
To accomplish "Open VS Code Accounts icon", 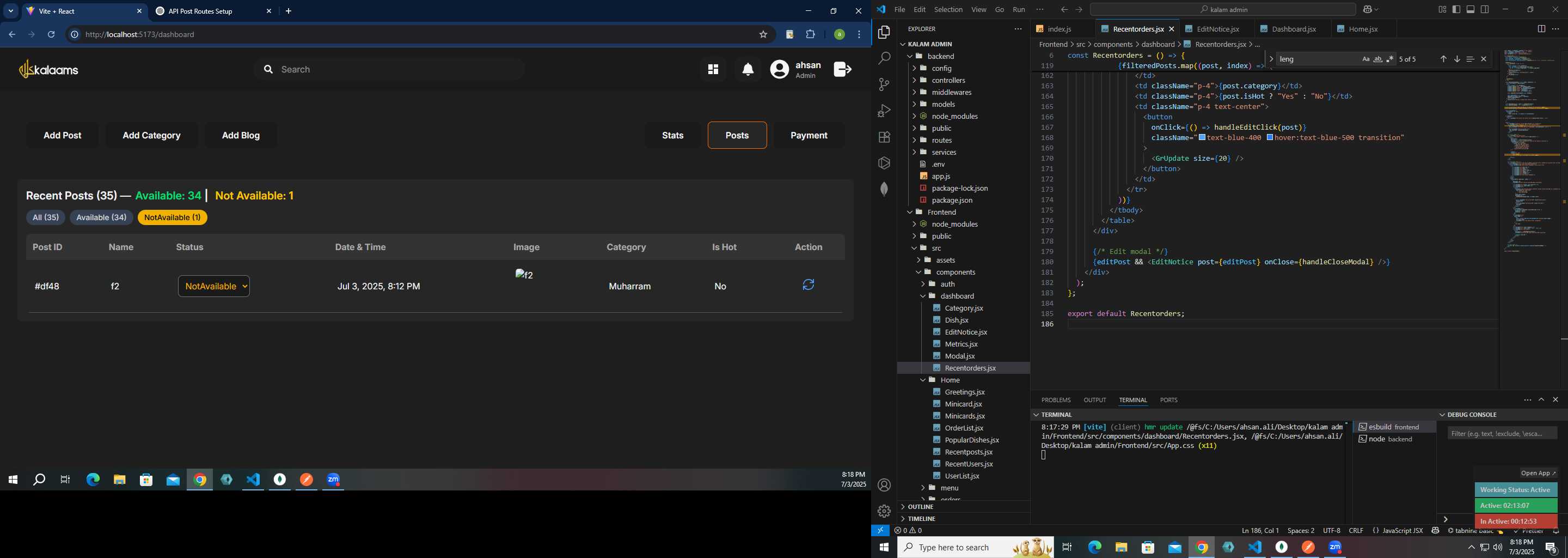I will [884, 485].
